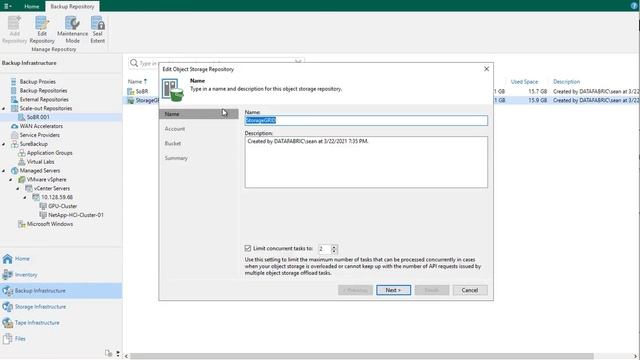This screenshot has height=360, width=640.
Task: Click the Edit Repository ribbon icon
Action: (x=42, y=29)
